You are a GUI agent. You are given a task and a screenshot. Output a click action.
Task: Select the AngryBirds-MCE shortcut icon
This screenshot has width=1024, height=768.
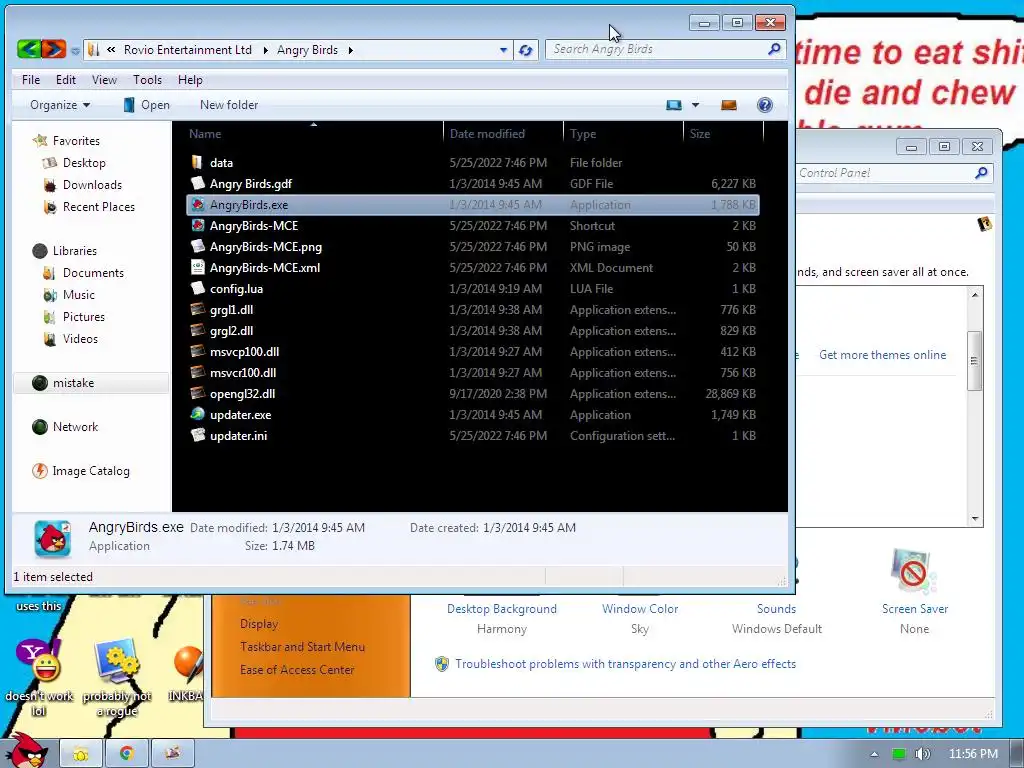[197, 225]
